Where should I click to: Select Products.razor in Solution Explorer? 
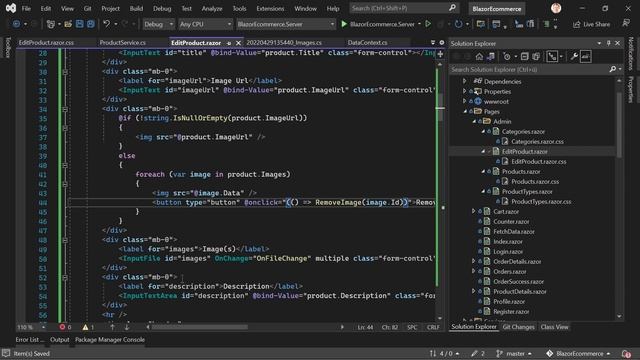(x=521, y=171)
